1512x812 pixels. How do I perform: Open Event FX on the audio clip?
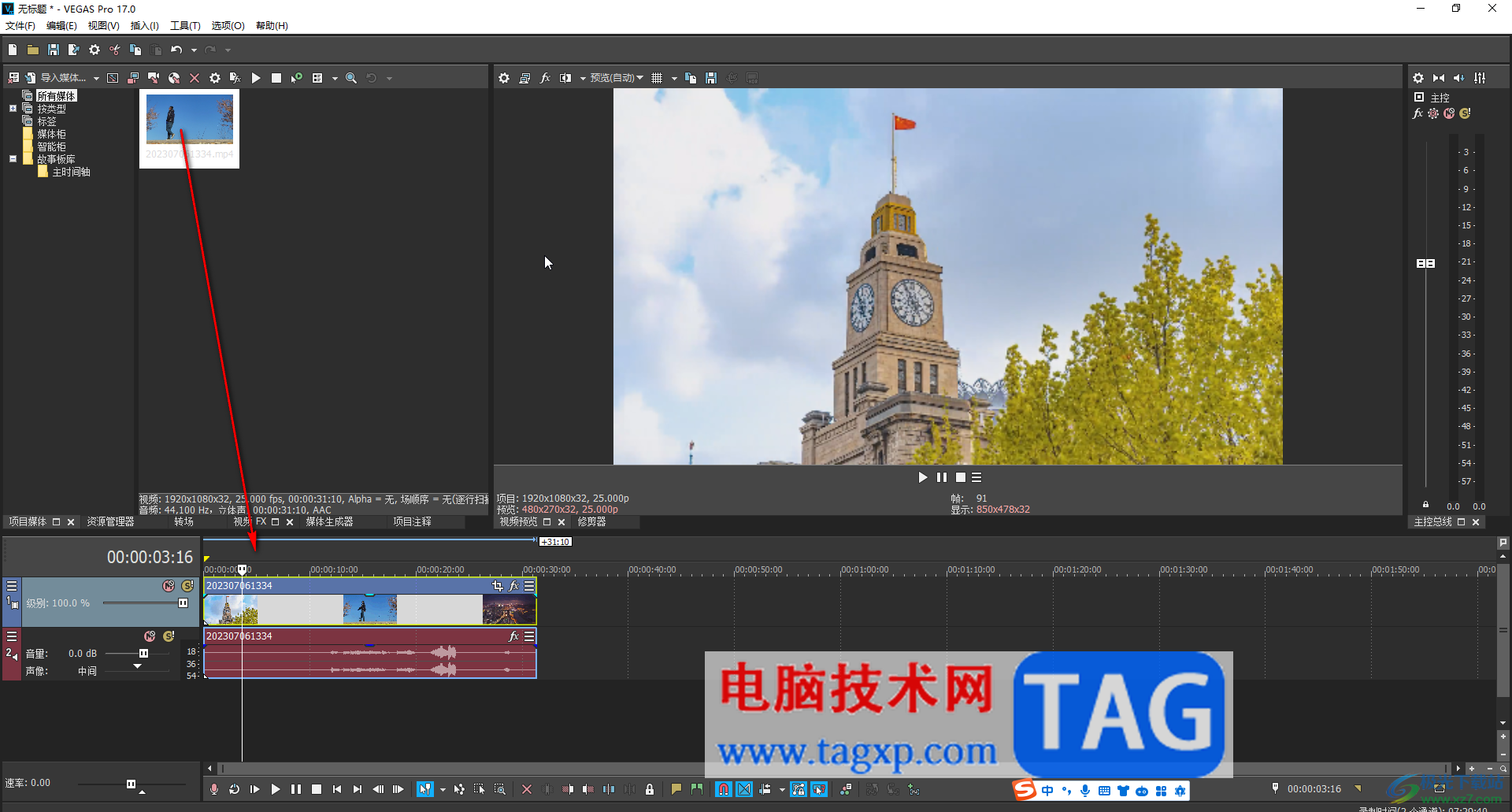tap(513, 636)
